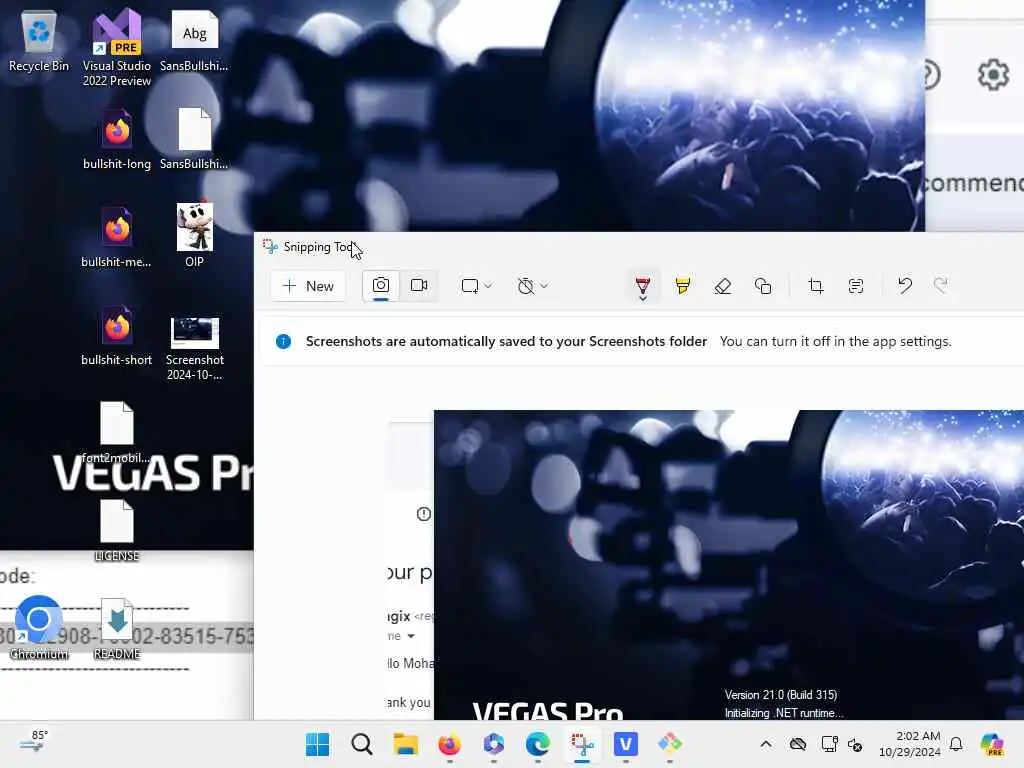Image resolution: width=1024 pixels, height=768 pixels.
Task: Open the weather widget showing 85°
Action: (33, 742)
